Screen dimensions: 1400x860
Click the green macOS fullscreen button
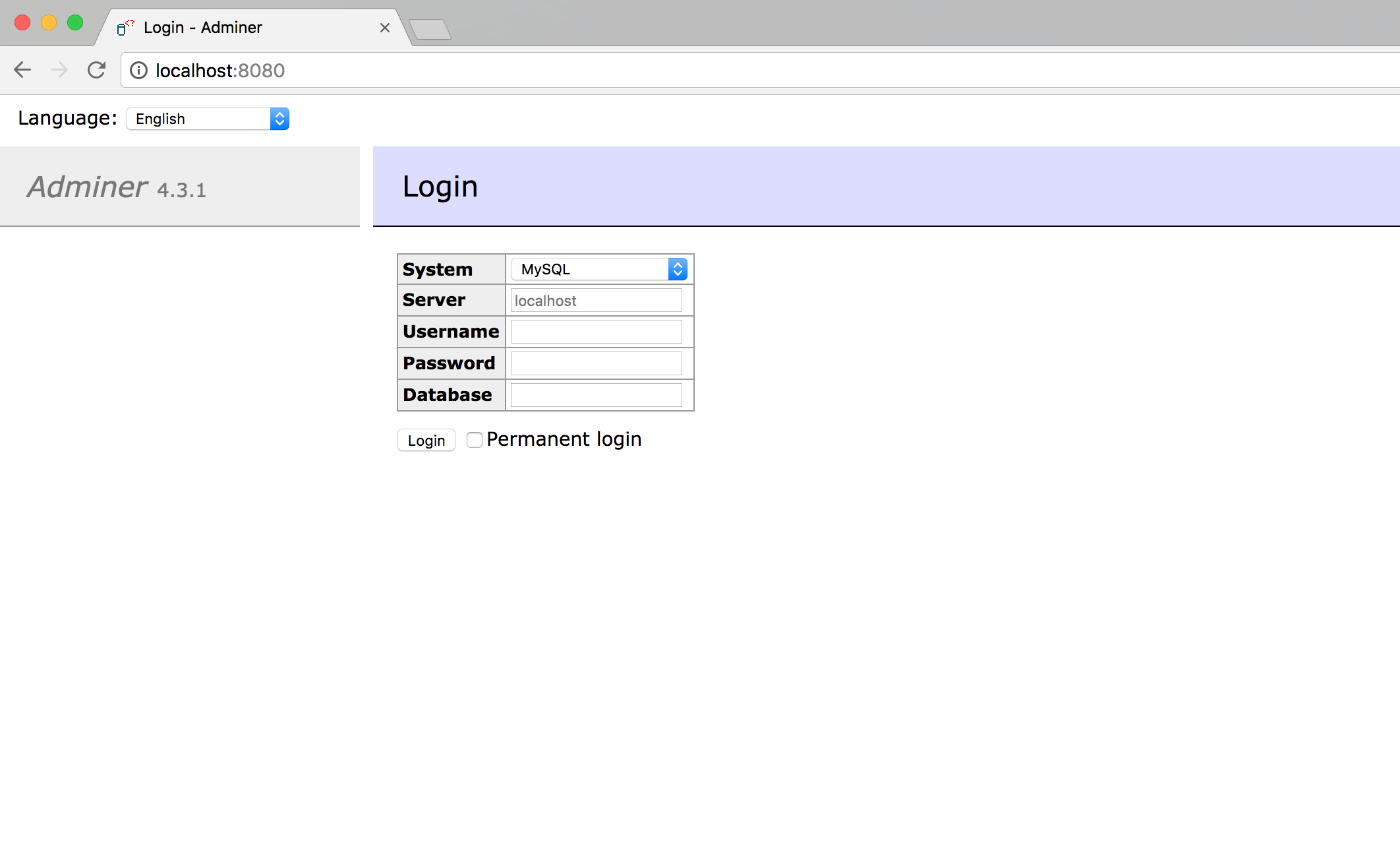click(x=75, y=22)
